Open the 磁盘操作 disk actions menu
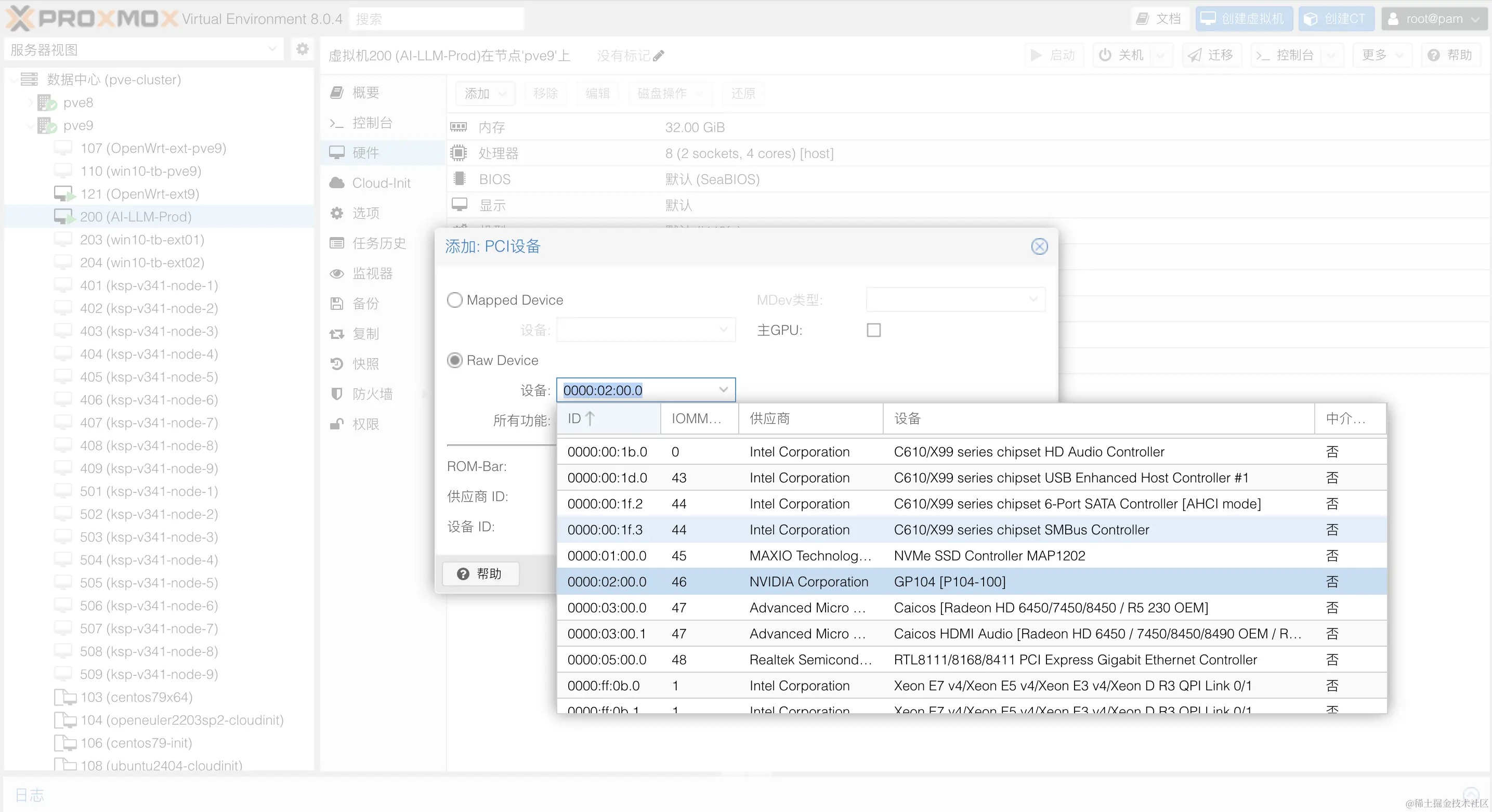The image size is (1492, 812). (670, 93)
